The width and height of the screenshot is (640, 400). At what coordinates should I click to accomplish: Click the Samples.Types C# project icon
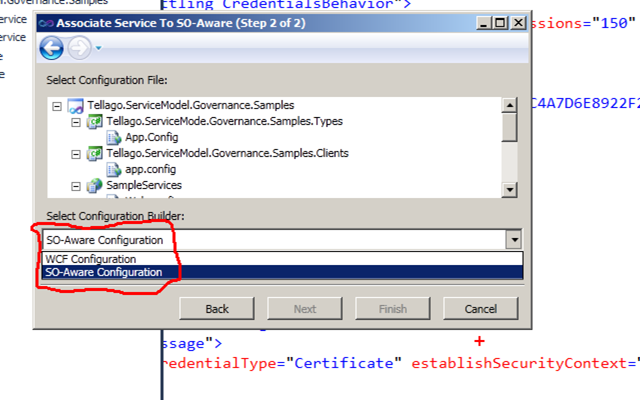click(95, 122)
